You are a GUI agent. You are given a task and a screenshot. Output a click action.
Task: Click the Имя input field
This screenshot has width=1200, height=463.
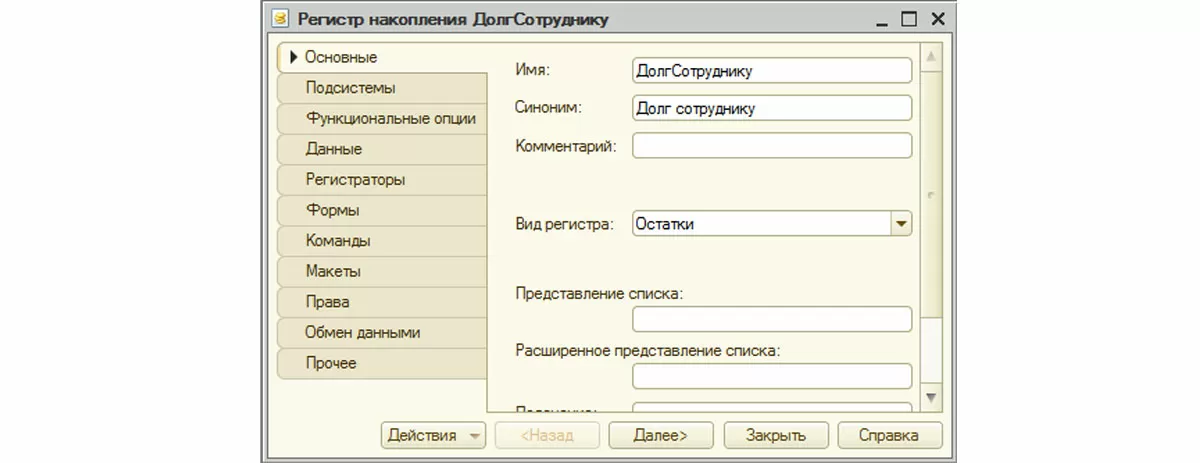pyautogui.click(x=772, y=70)
